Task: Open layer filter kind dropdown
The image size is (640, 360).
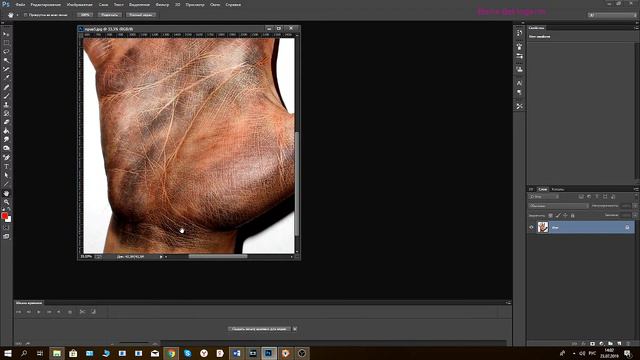Action: [544, 197]
